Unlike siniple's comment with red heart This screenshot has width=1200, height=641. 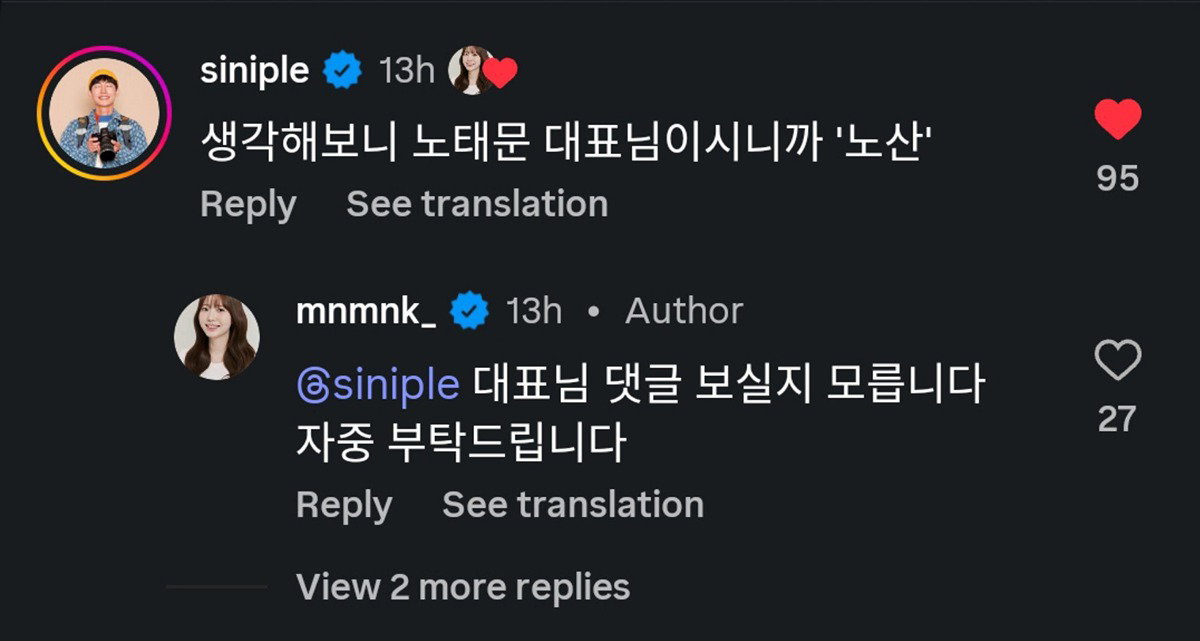click(1117, 120)
